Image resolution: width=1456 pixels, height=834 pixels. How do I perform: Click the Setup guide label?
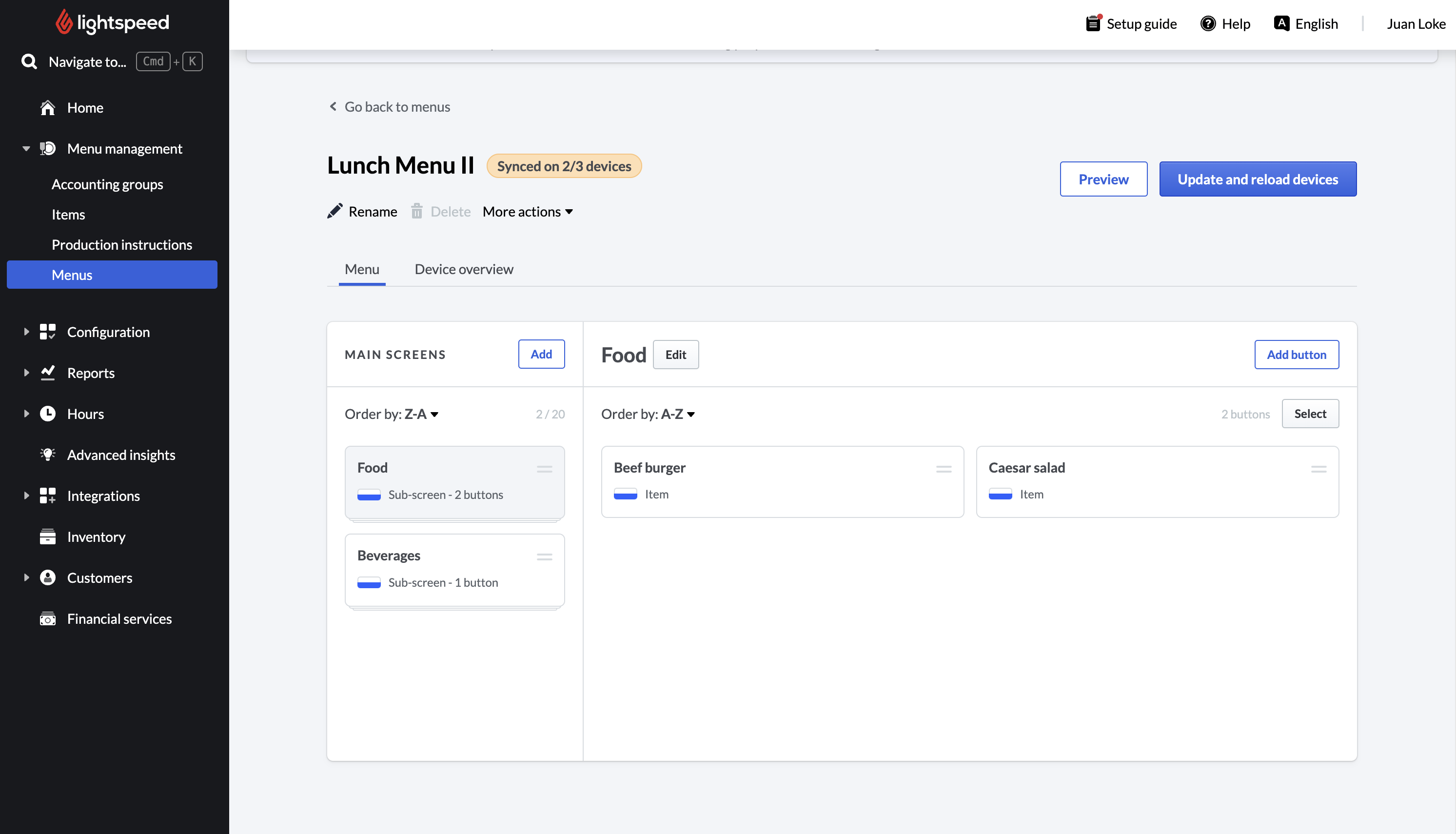pyautogui.click(x=1141, y=23)
